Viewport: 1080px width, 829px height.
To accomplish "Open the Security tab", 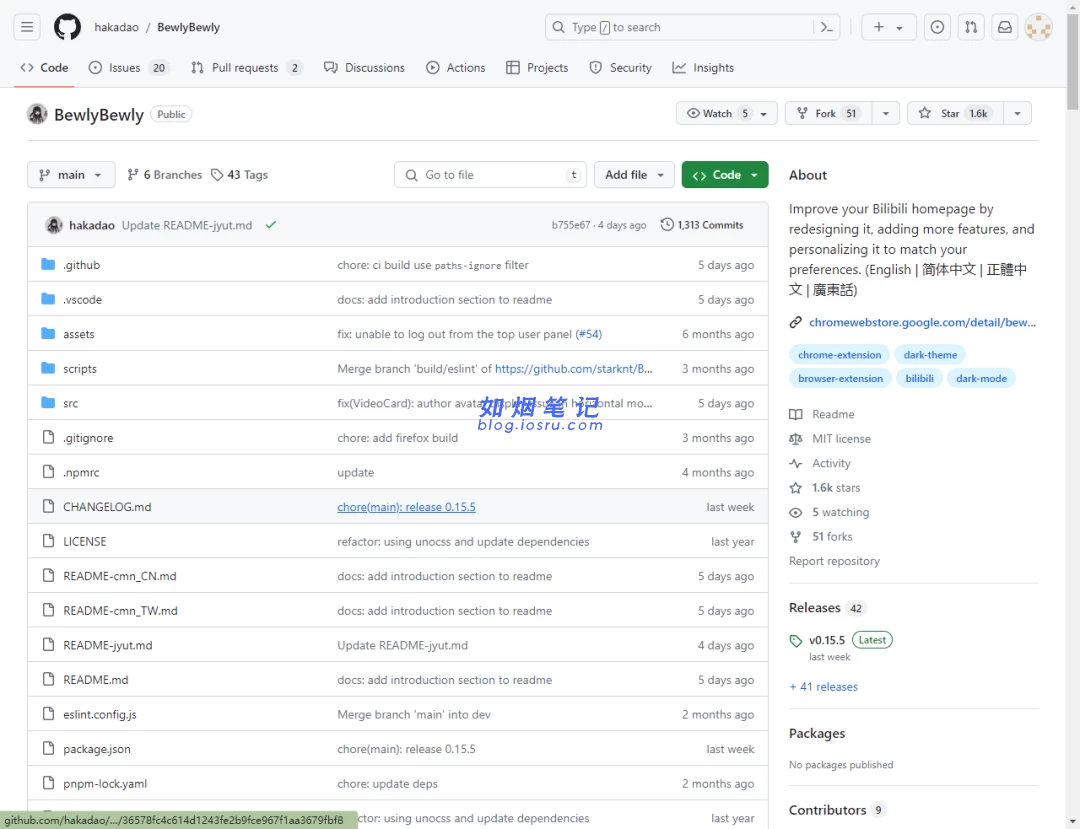I will click(621, 67).
